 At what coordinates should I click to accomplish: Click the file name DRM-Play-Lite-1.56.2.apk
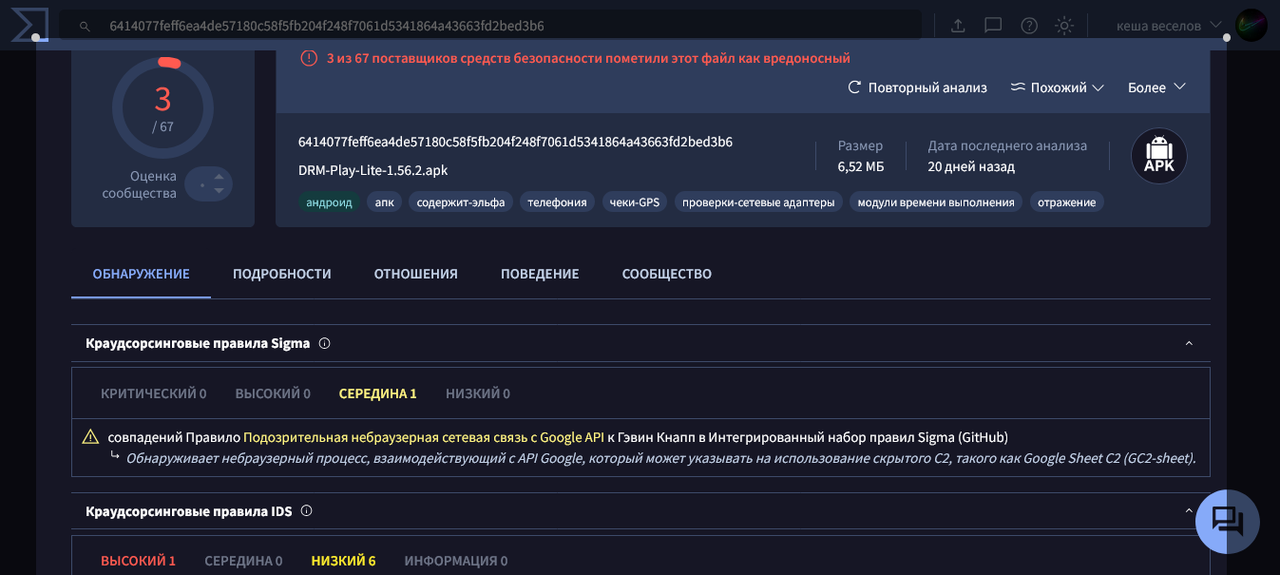[373, 170]
